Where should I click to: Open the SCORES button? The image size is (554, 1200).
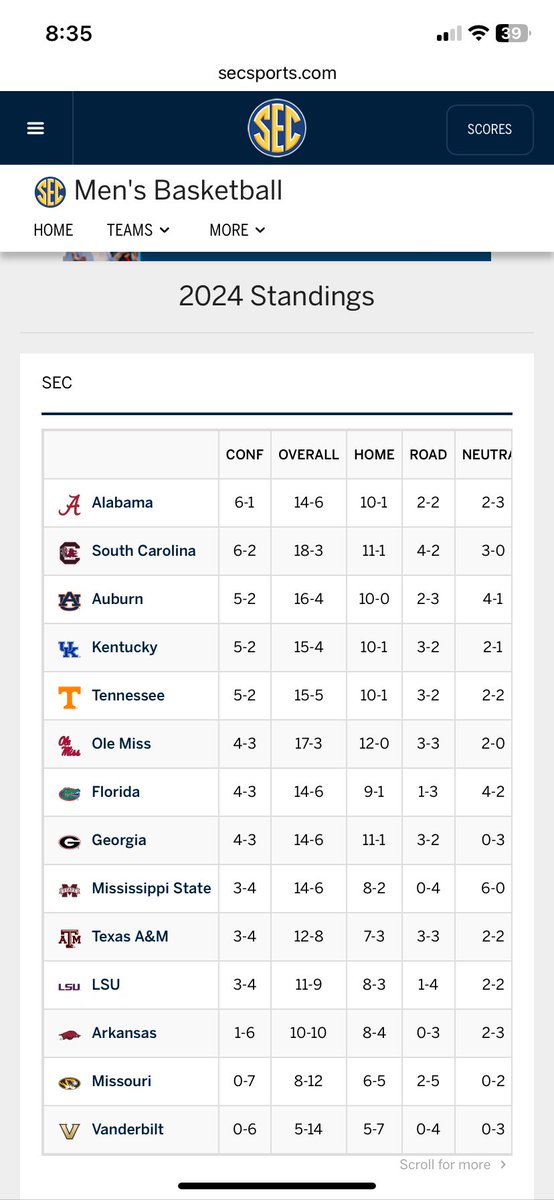tap(490, 129)
